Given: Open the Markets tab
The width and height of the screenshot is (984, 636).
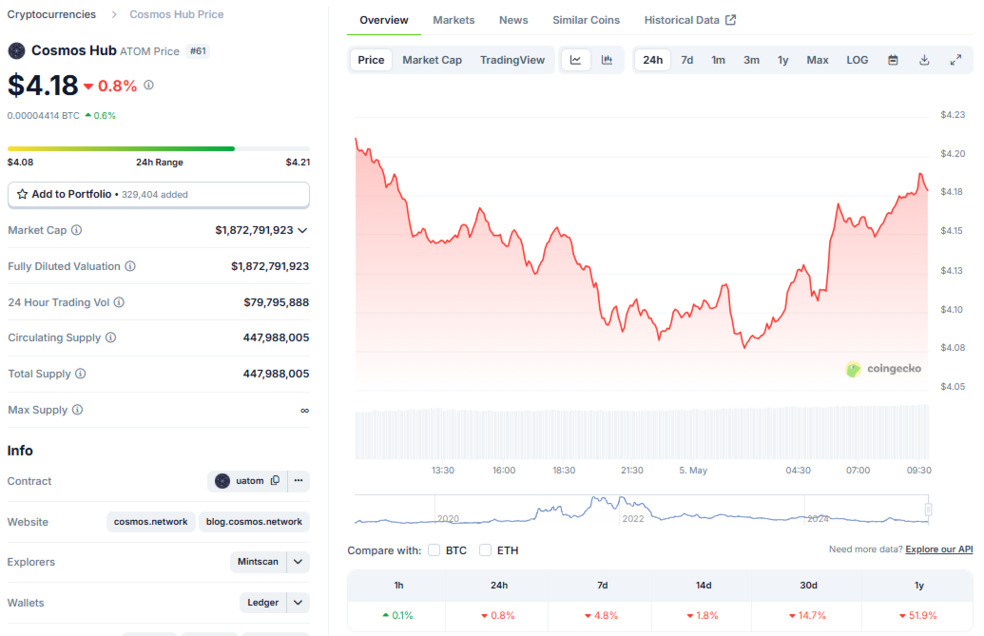Looking at the screenshot, I should [x=454, y=20].
